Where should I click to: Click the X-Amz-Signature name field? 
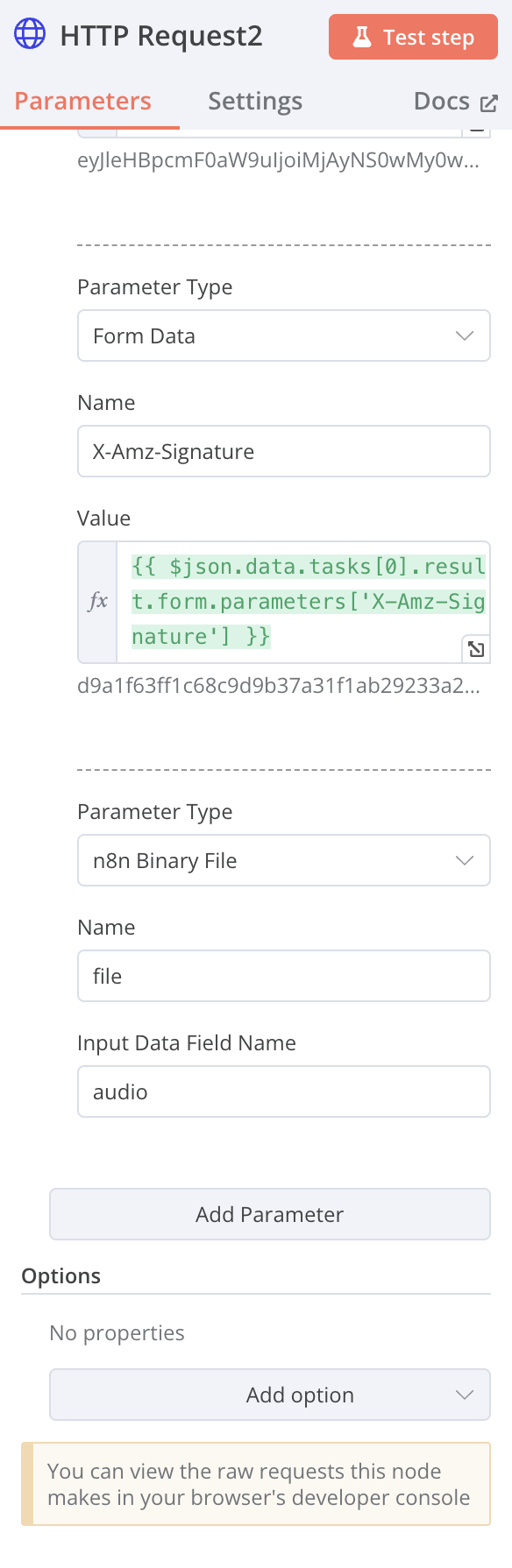click(284, 451)
